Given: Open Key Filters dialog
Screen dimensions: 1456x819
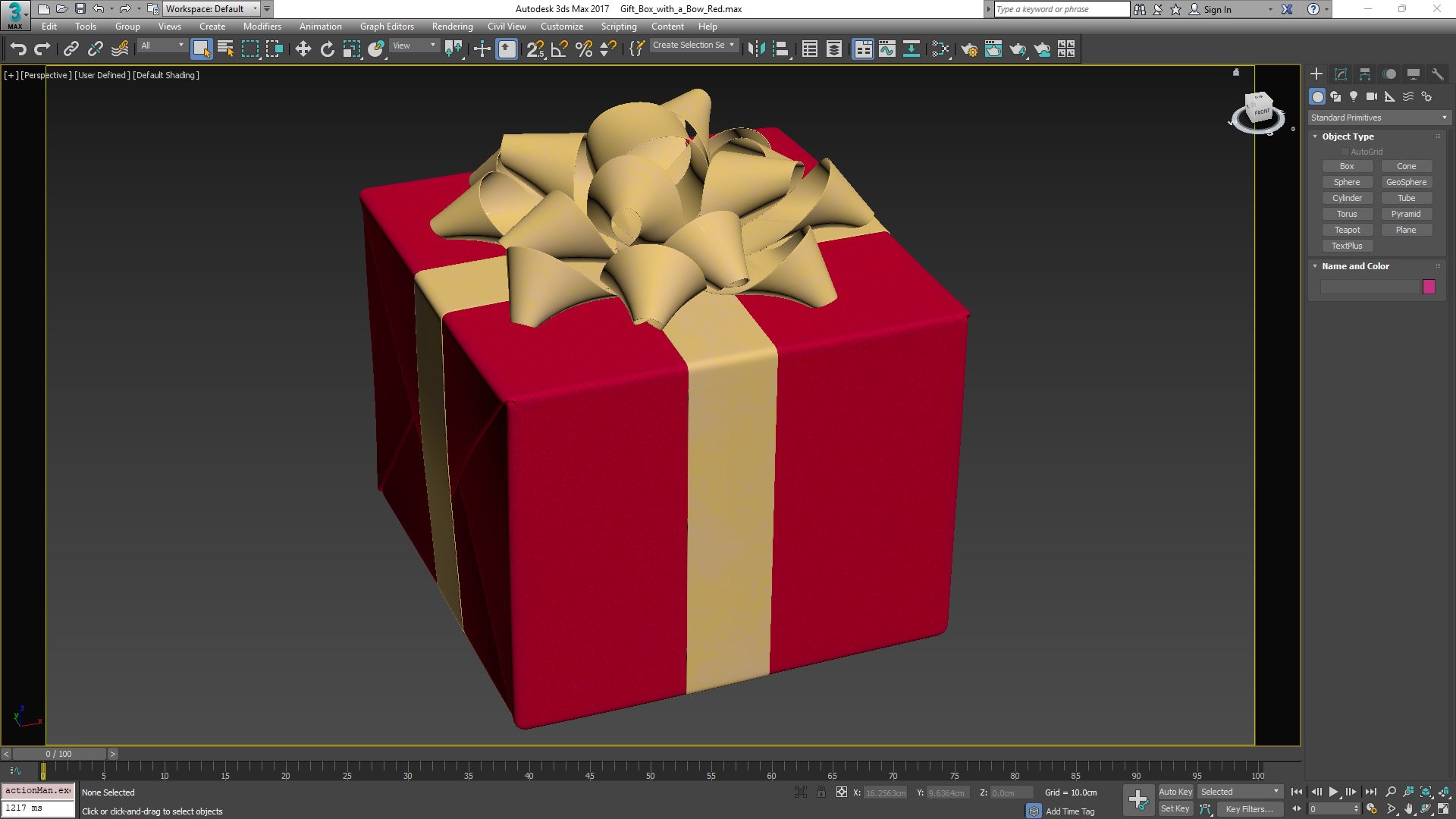Looking at the screenshot, I should point(1249,809).
